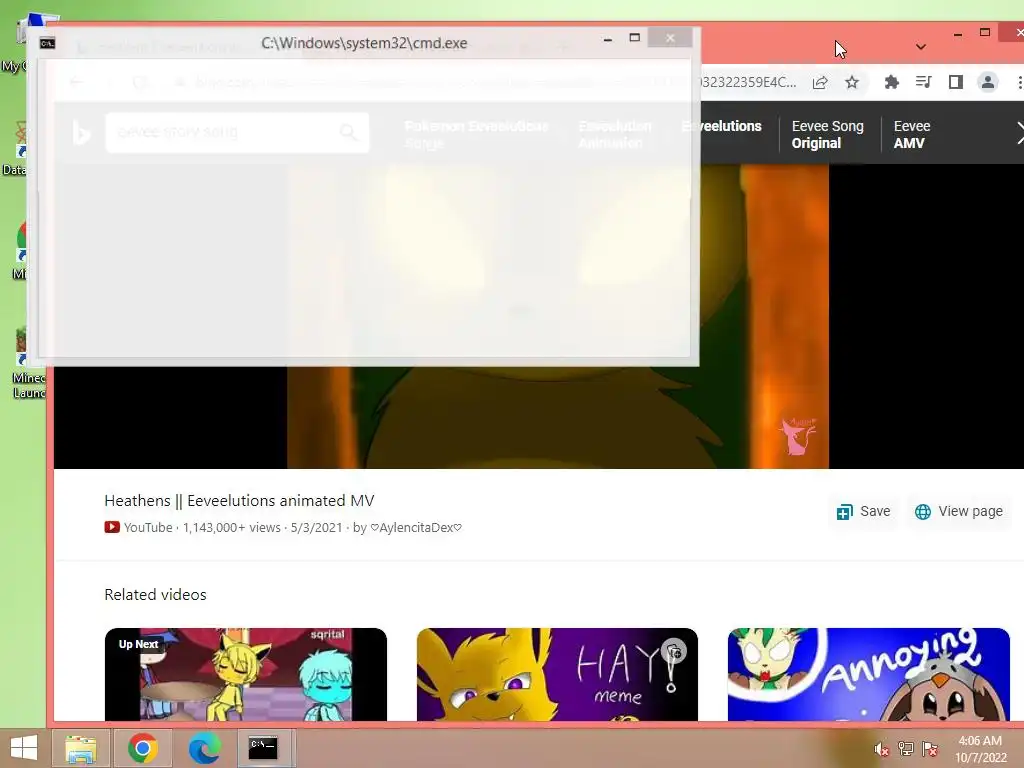Select the Eevee AMV suggestion chip

[912, 135]
